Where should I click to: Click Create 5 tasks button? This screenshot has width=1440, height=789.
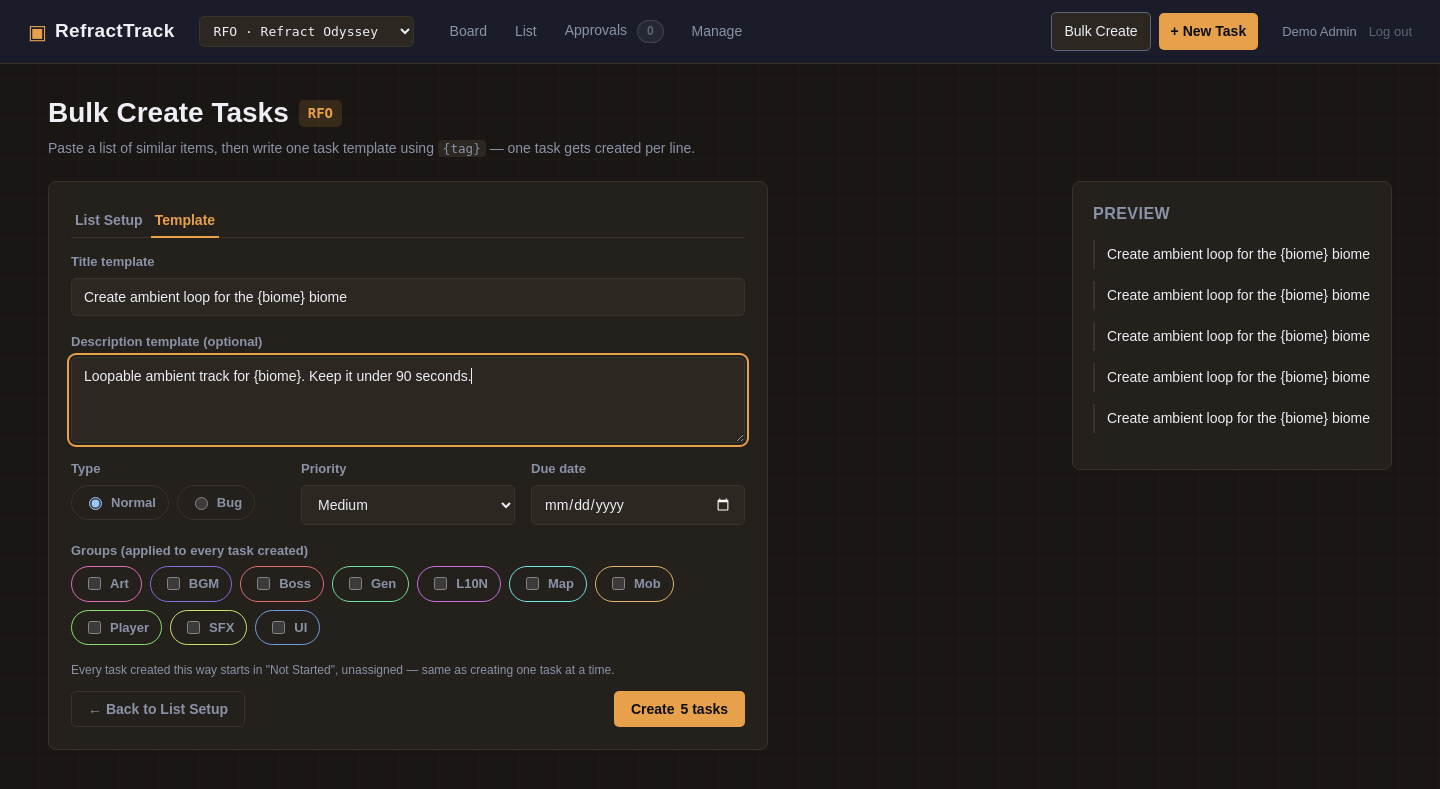[679, 709]
